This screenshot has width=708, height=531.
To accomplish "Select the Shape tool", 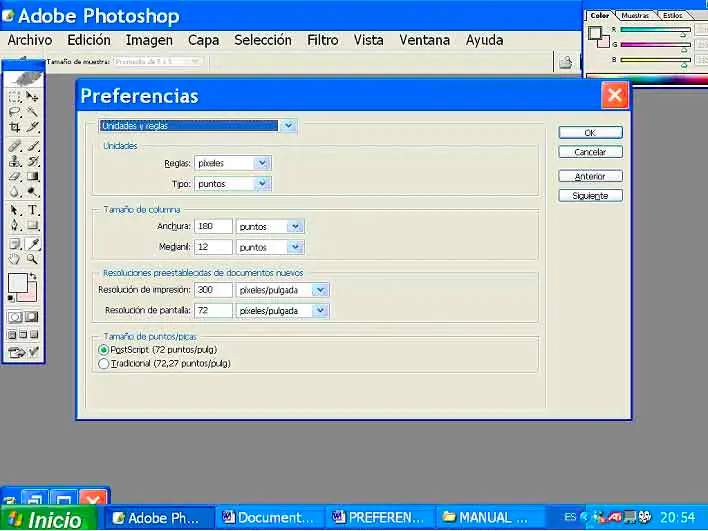I will (x=32, y=225).
